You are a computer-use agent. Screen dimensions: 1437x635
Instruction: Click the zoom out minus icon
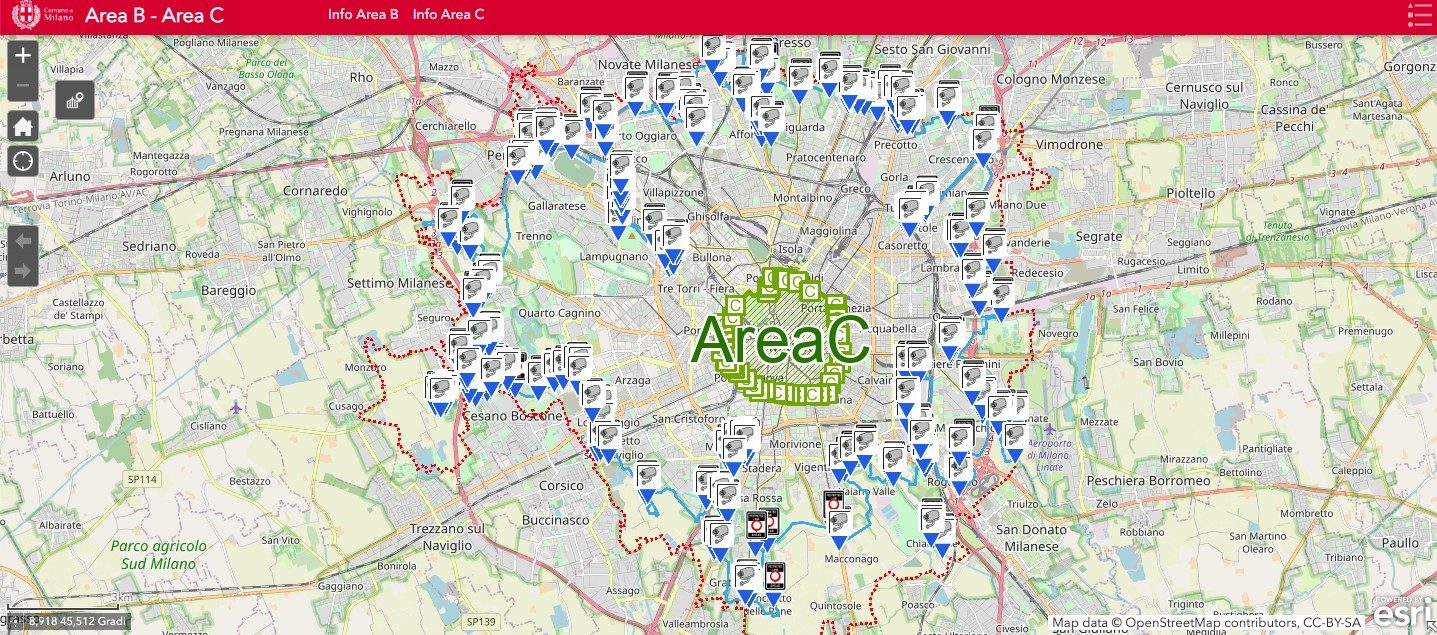22,85
